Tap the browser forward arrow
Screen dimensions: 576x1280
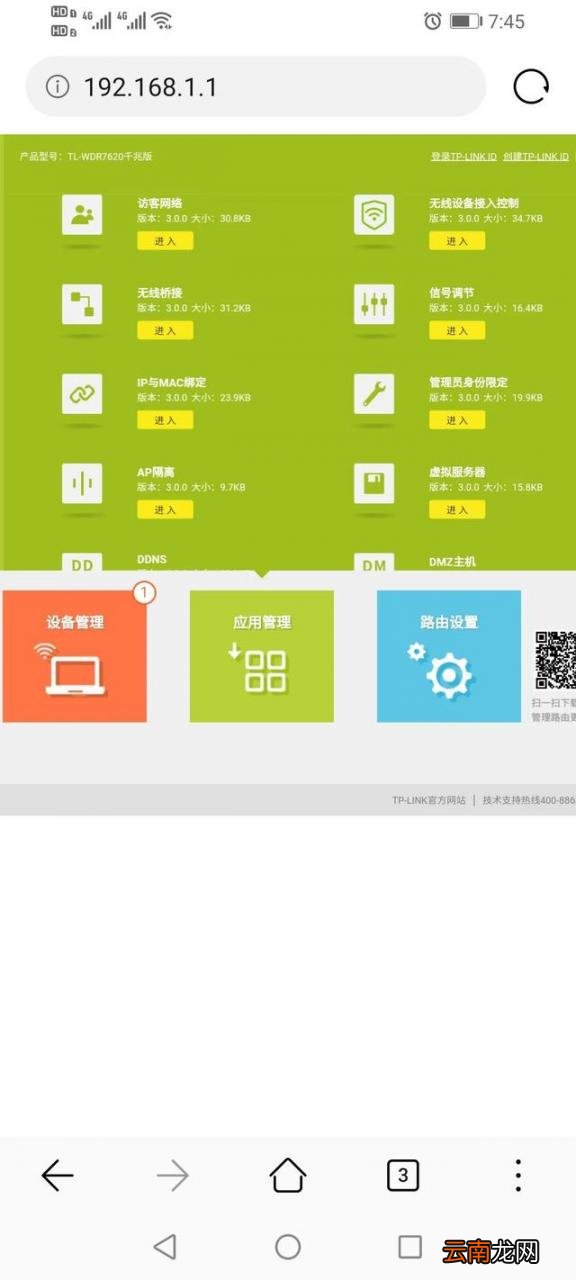pyautogui.click(x=172, y=1176)
